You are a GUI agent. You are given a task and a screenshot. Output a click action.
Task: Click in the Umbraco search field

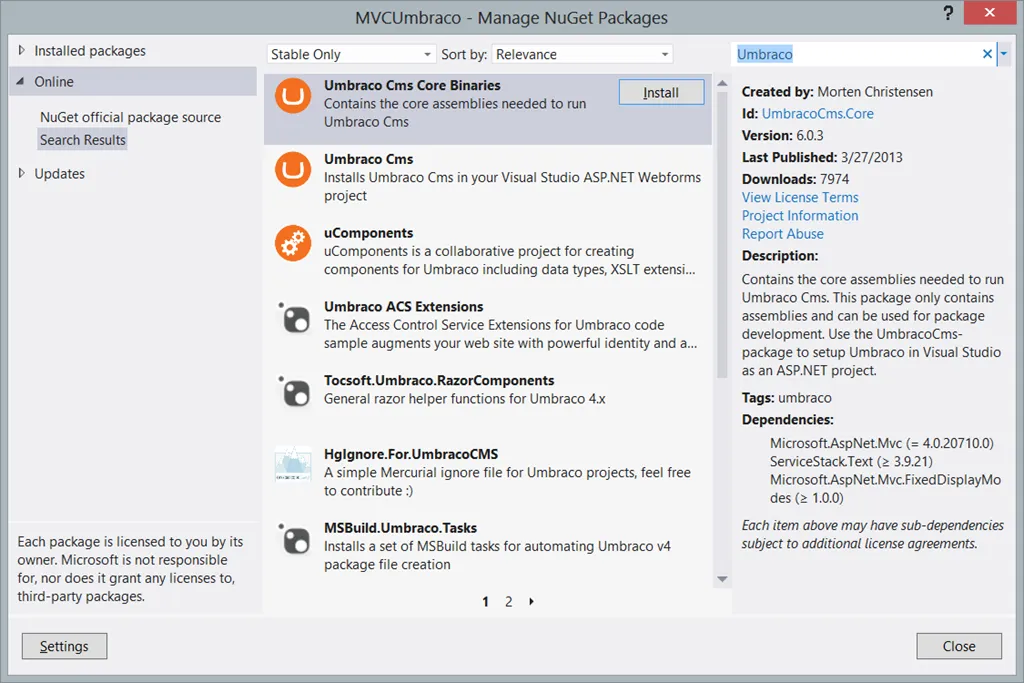(x=855, y=55)
